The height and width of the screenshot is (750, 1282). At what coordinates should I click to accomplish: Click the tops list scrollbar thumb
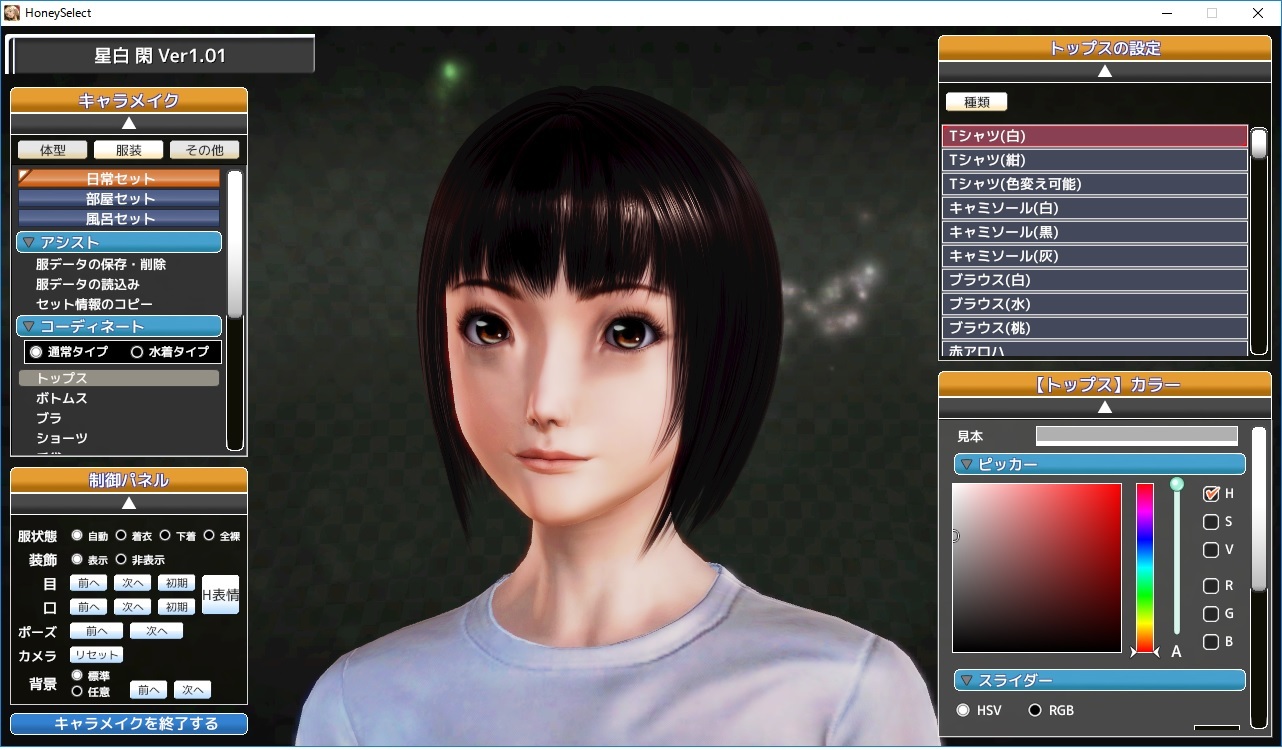(1259, 143)
